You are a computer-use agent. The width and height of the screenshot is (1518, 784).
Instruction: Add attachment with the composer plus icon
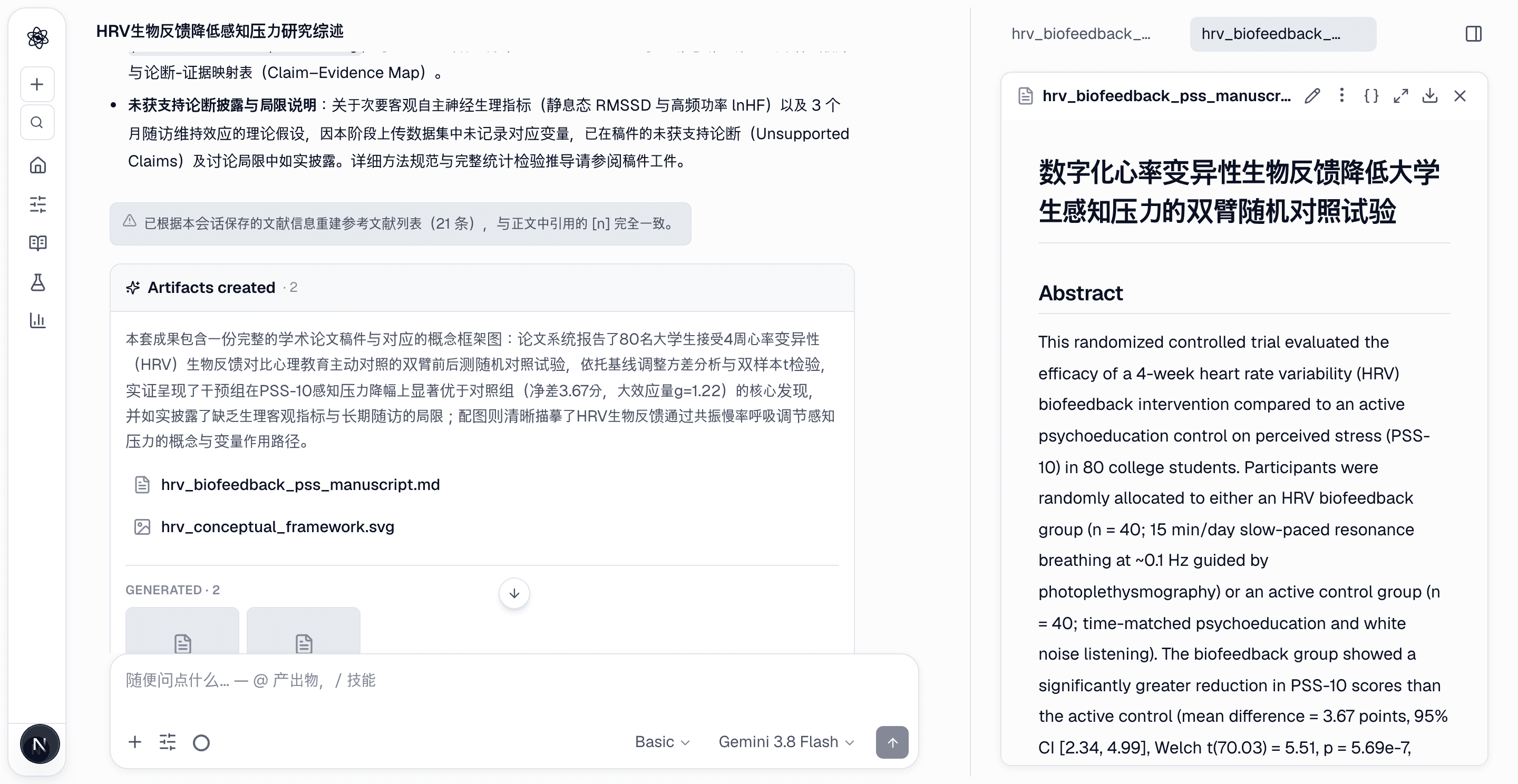tap(135, 742)
